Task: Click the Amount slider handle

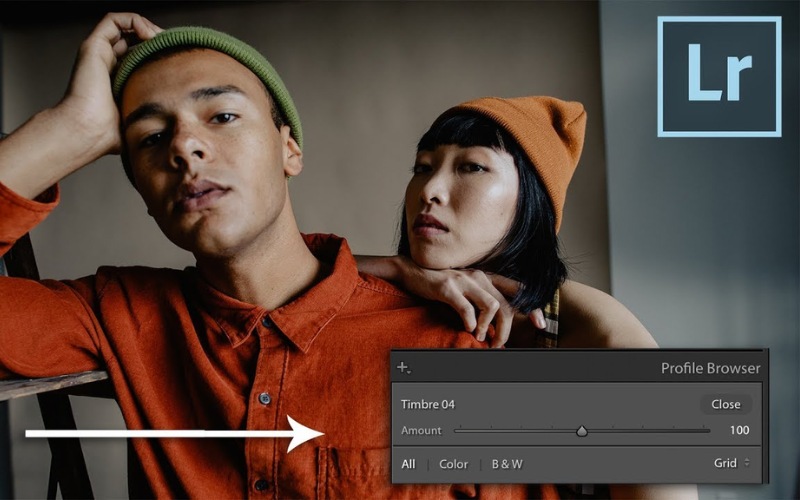Action: [582, 431]
